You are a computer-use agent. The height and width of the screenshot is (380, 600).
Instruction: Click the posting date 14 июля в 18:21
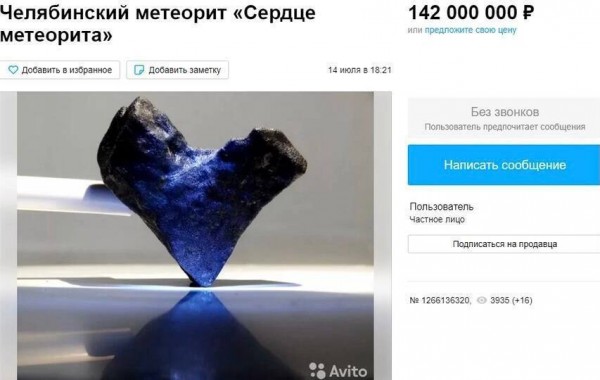tap(360, 70)
